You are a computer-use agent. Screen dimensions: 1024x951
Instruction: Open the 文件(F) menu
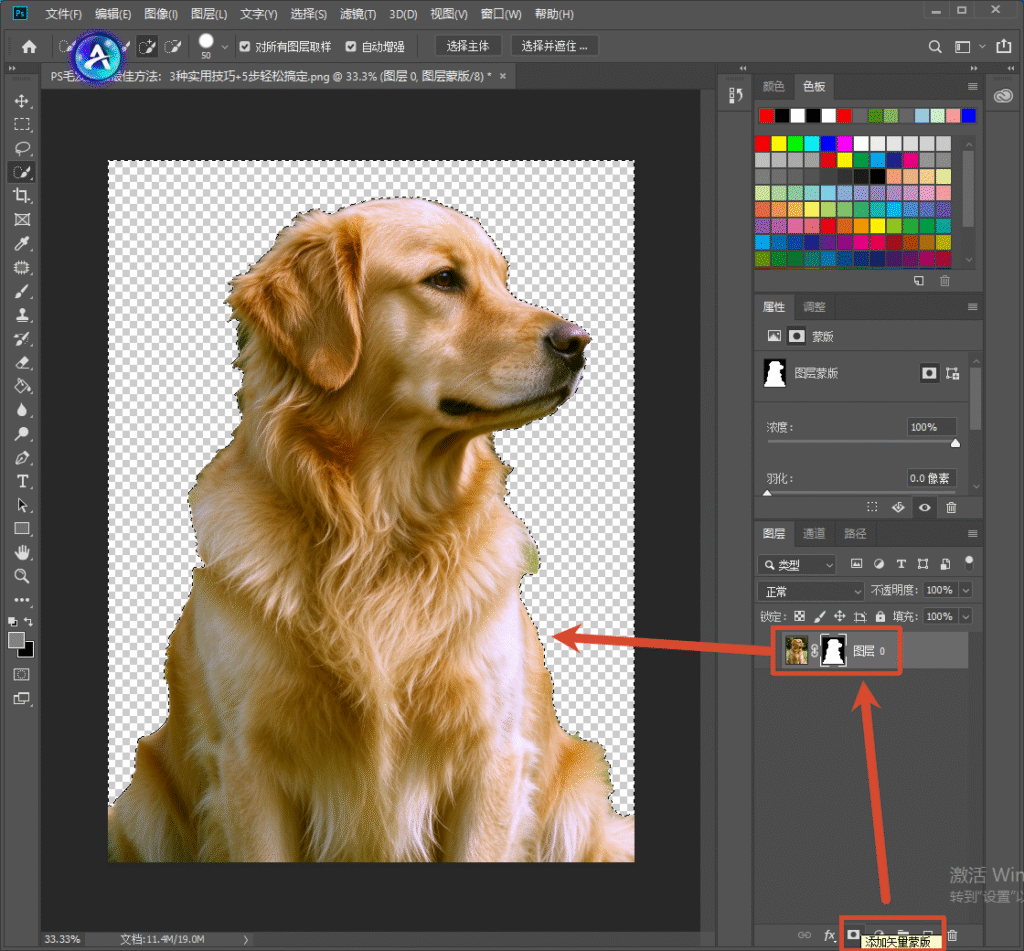63,14
